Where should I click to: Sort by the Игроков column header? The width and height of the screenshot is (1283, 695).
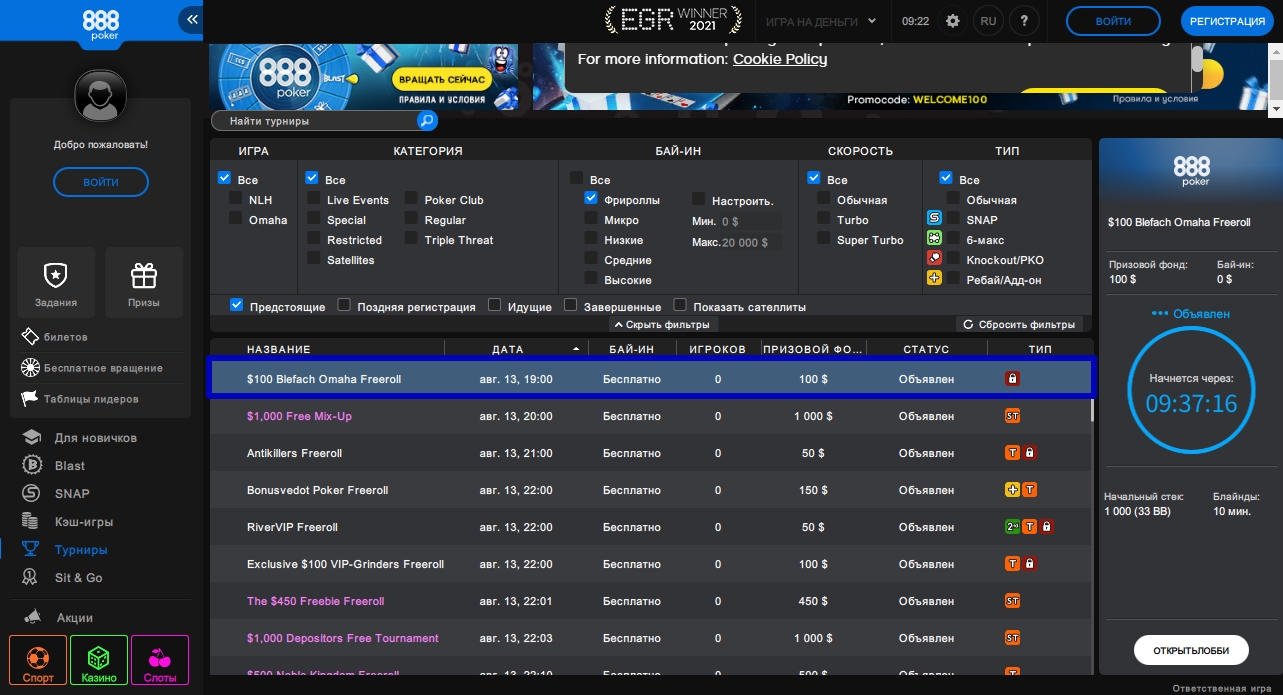click(718, 349)
